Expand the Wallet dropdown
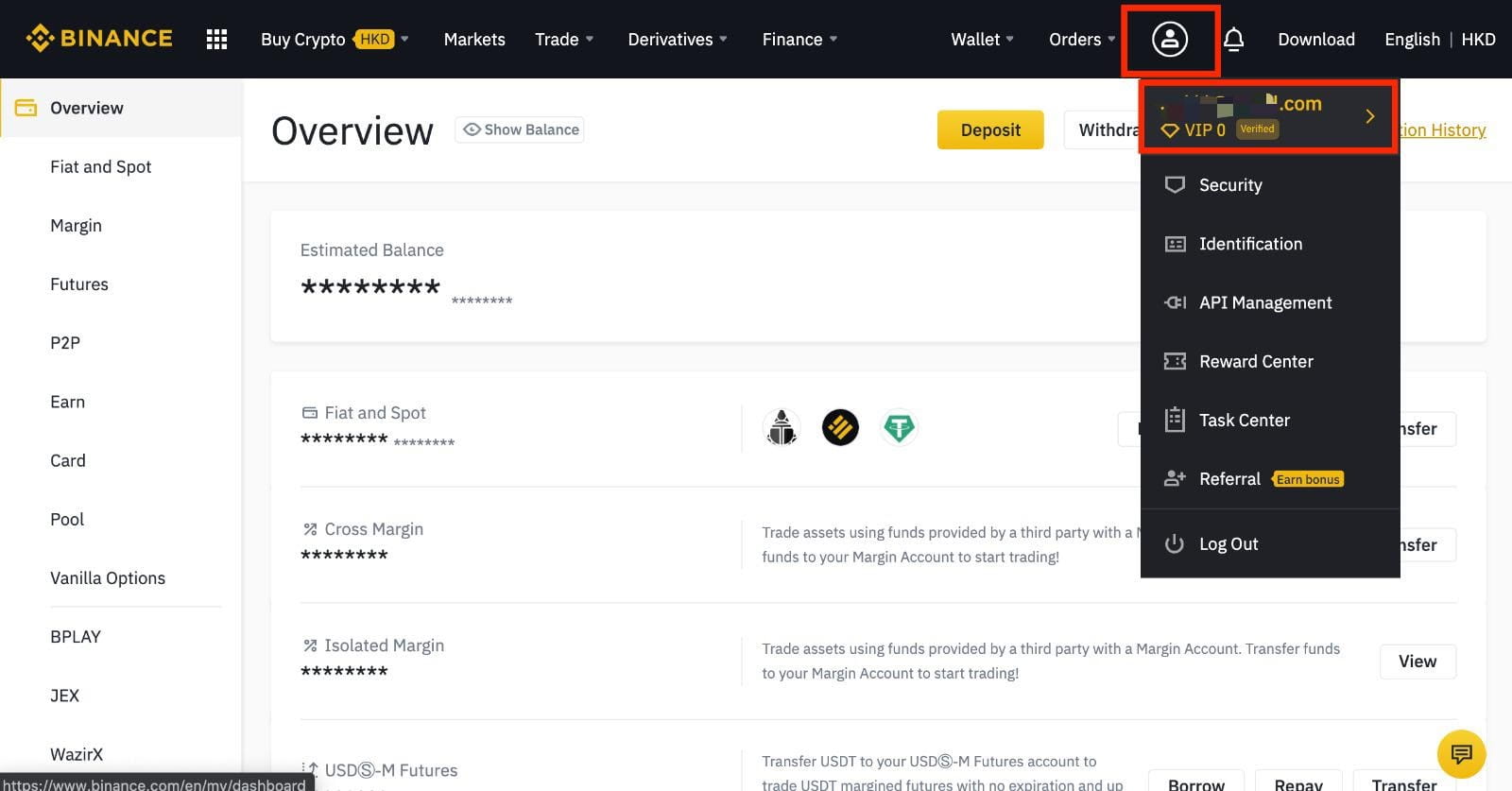 [x=982, y=39]
